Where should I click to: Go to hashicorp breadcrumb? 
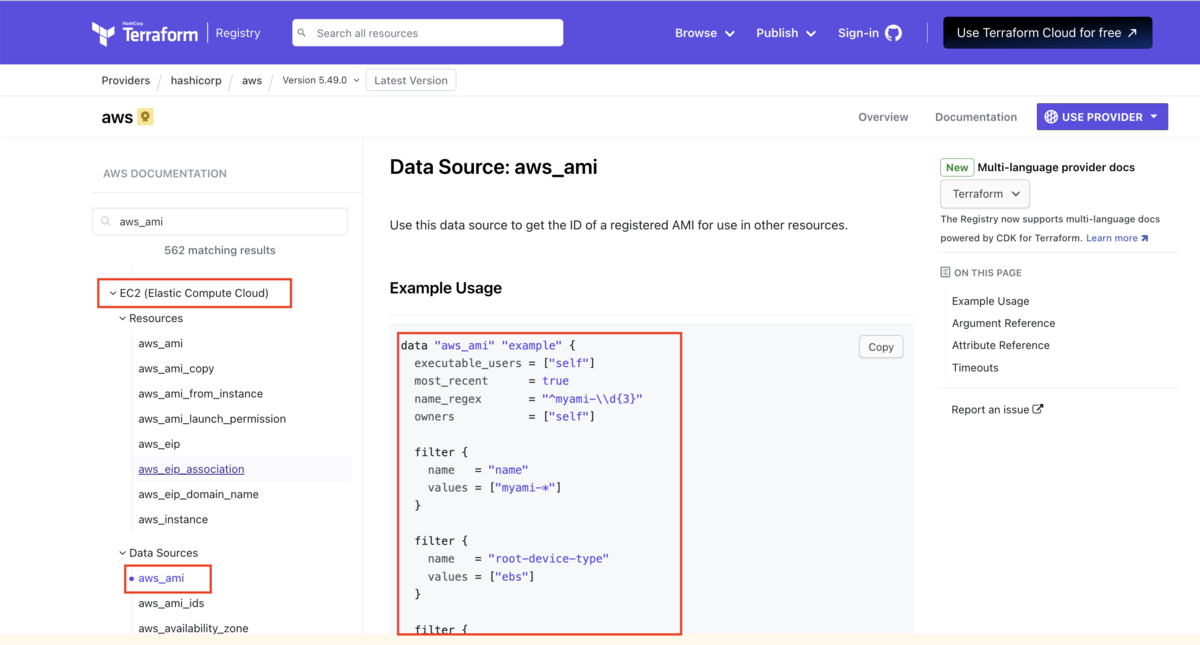tap(196, 80)
